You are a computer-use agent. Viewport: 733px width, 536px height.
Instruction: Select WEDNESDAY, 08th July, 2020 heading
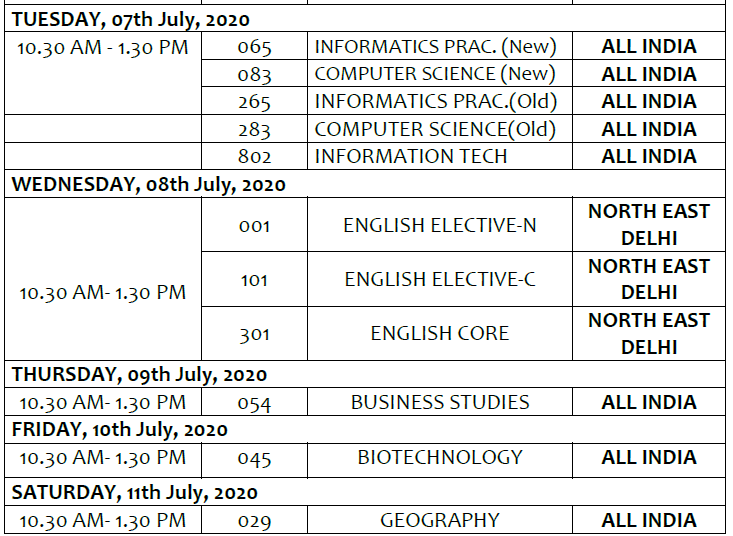pyautogui.click(x=148, y=185)
